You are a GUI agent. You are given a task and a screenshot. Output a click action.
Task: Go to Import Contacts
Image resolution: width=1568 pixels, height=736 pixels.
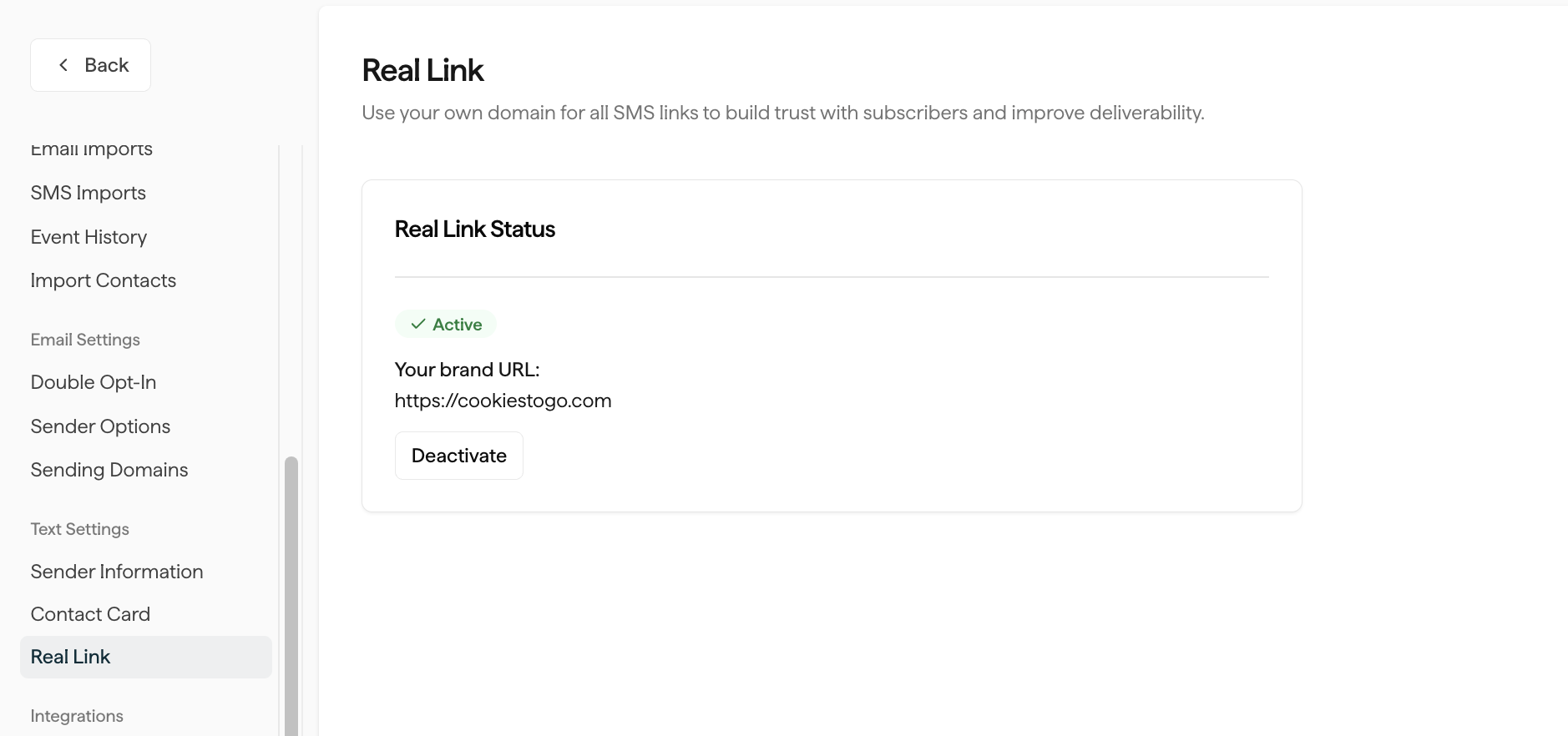point(103,280)
